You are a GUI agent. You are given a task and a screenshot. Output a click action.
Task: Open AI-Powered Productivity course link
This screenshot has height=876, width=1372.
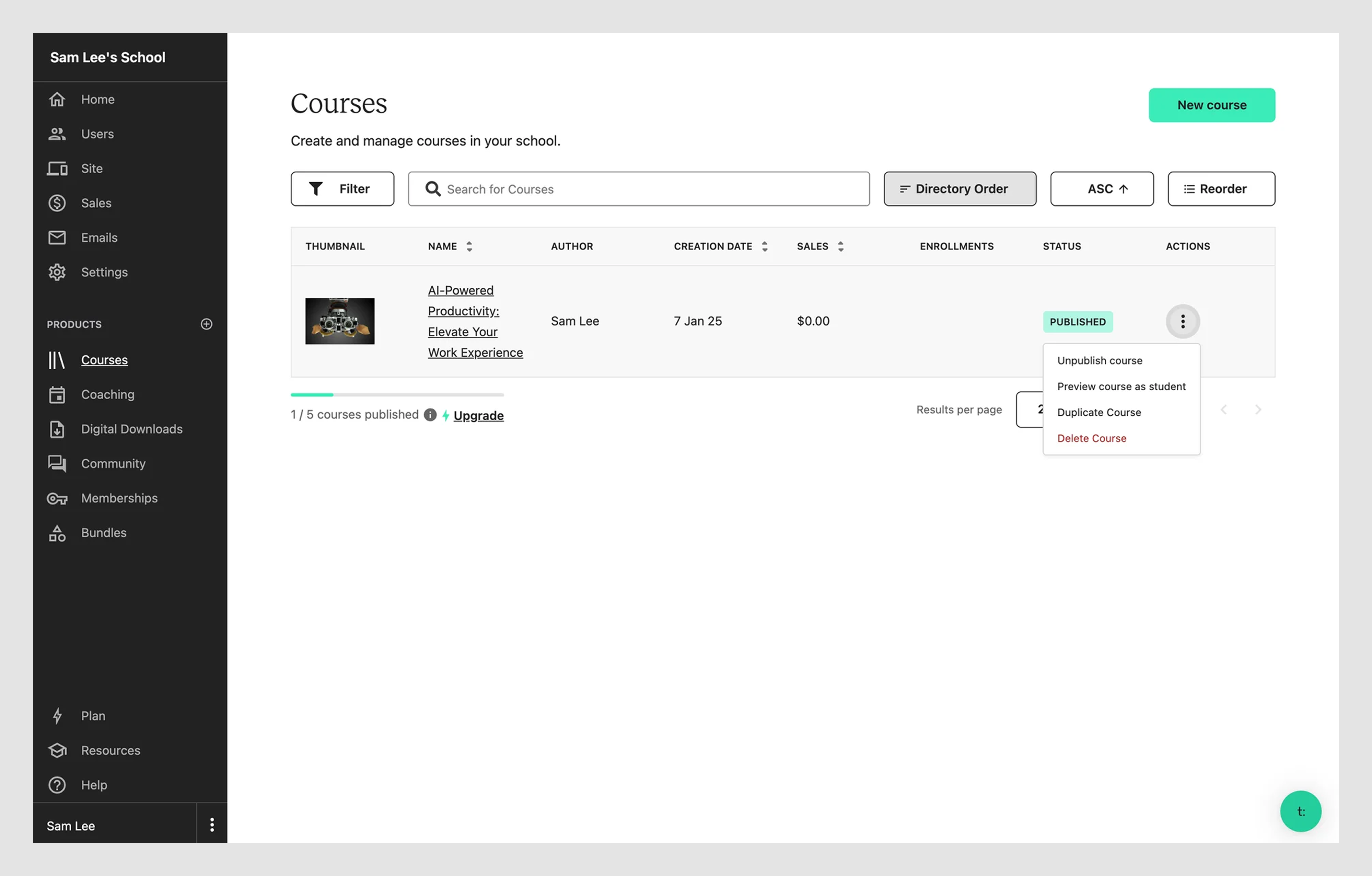(x=475, y=321)
